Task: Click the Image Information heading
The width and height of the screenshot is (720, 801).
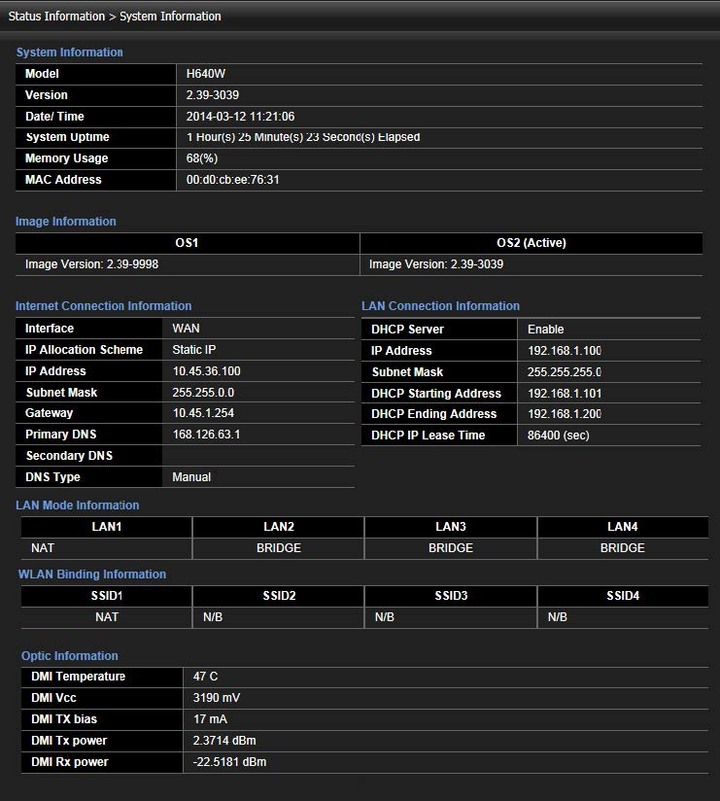Action: pos(66,221)
